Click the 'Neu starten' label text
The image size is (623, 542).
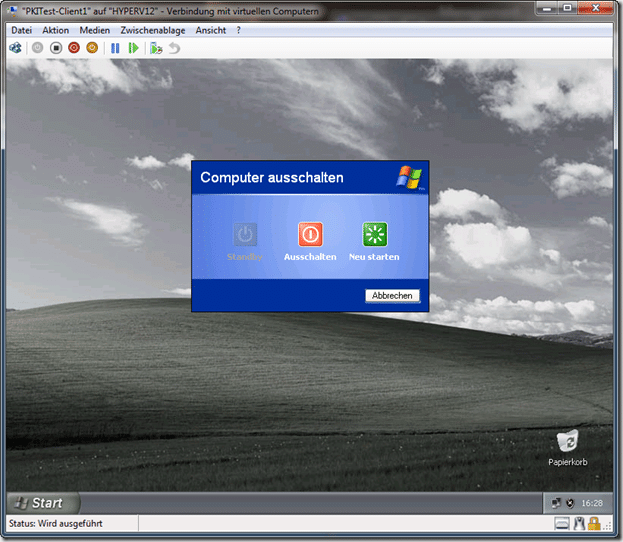pyautogui.click(x=374, y=257)
